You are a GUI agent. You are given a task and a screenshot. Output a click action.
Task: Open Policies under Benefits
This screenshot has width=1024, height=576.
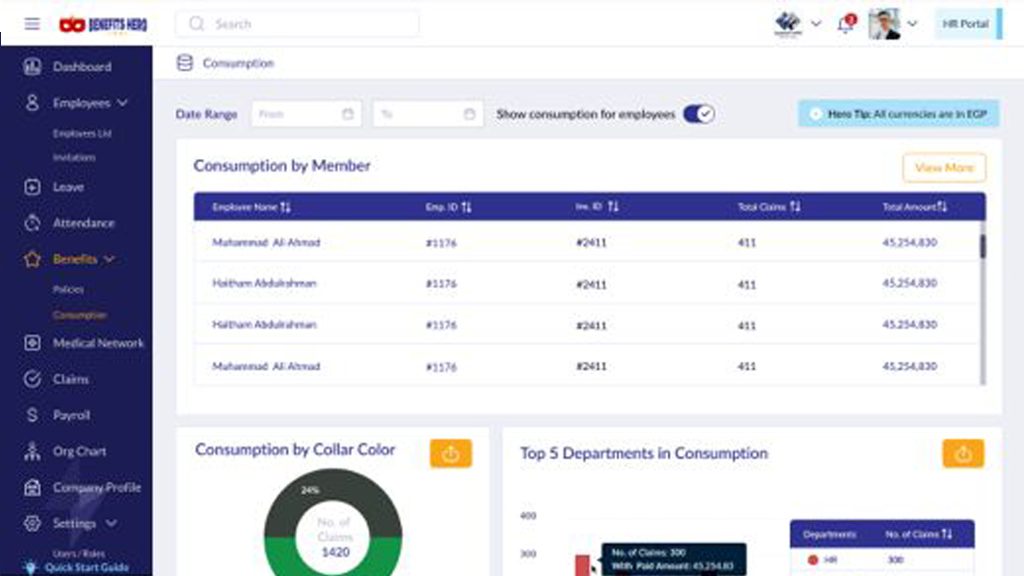click(x=68, y=289)
